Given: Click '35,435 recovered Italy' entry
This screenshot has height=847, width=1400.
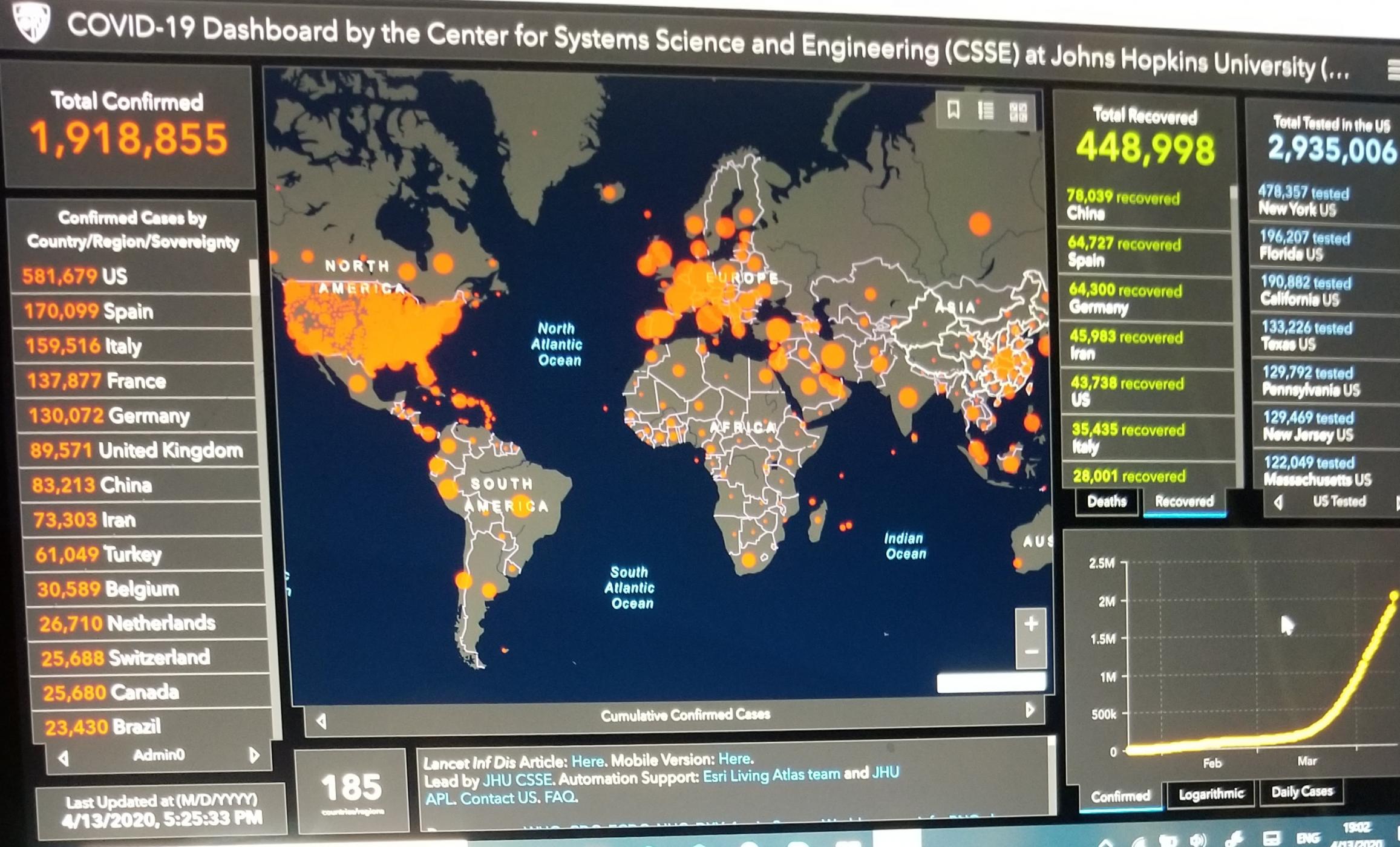Looking at the screenshot, I should (x=1151, y=437).
